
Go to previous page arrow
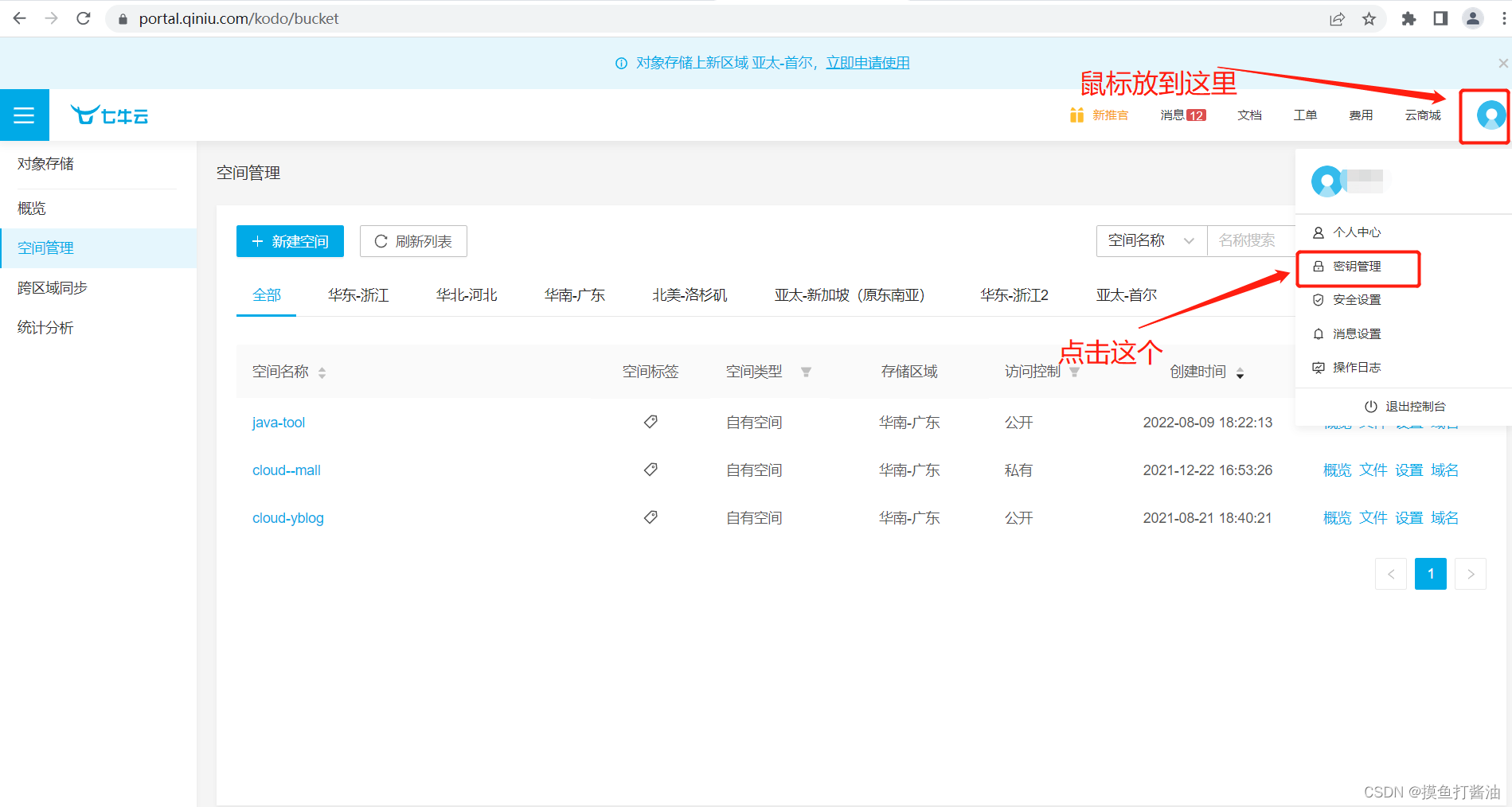click(x=1391, y=574)
